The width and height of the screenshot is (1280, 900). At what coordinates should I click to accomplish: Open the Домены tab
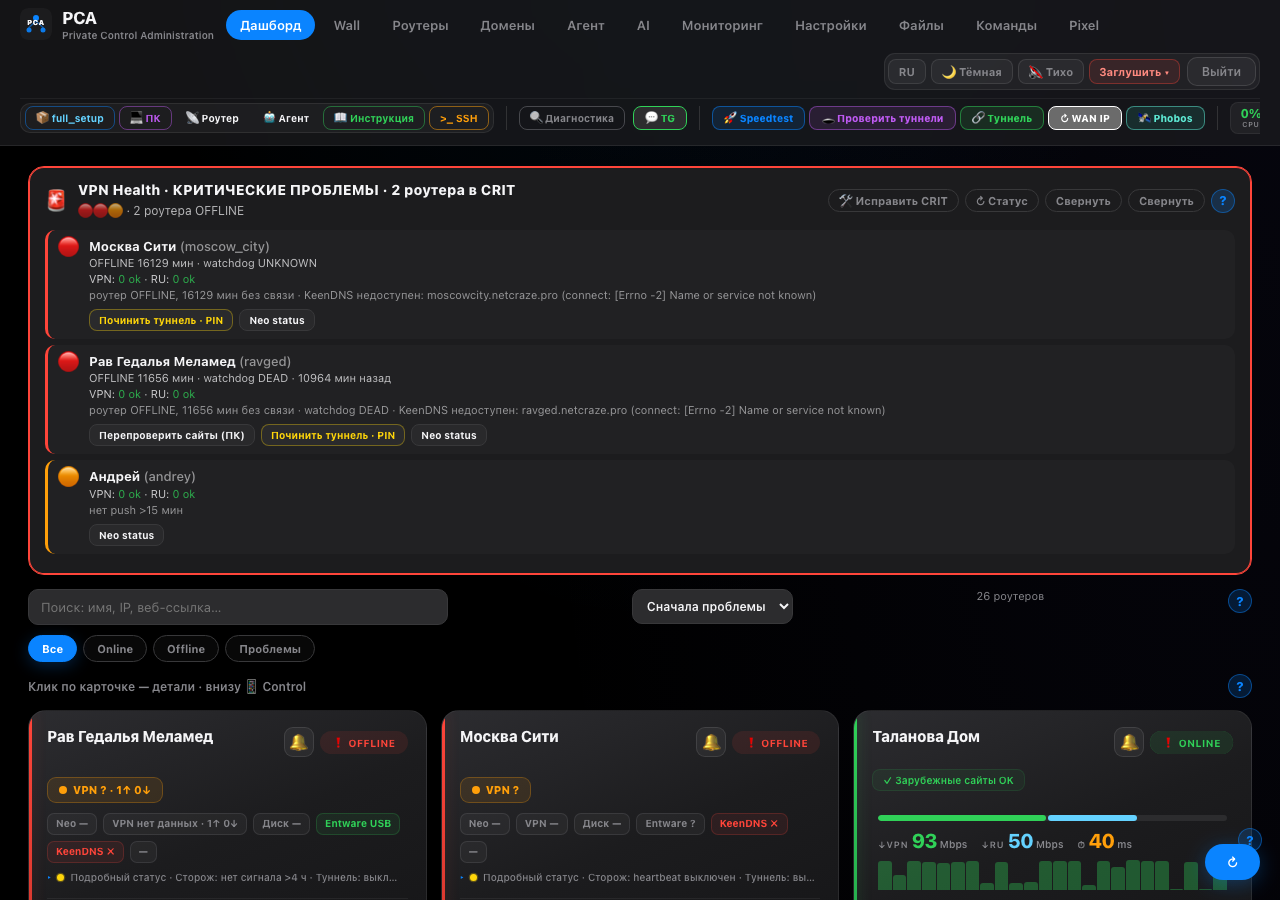[x=507, y=25]
